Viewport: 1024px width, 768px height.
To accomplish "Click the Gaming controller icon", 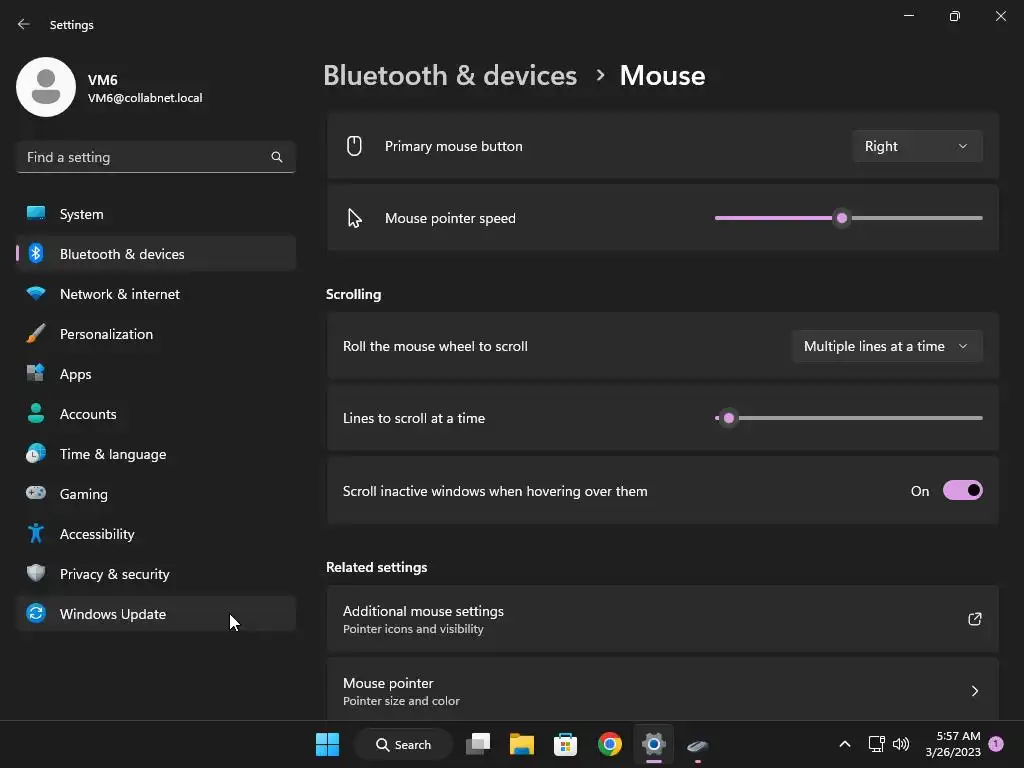I will click(x=36, y=493).
